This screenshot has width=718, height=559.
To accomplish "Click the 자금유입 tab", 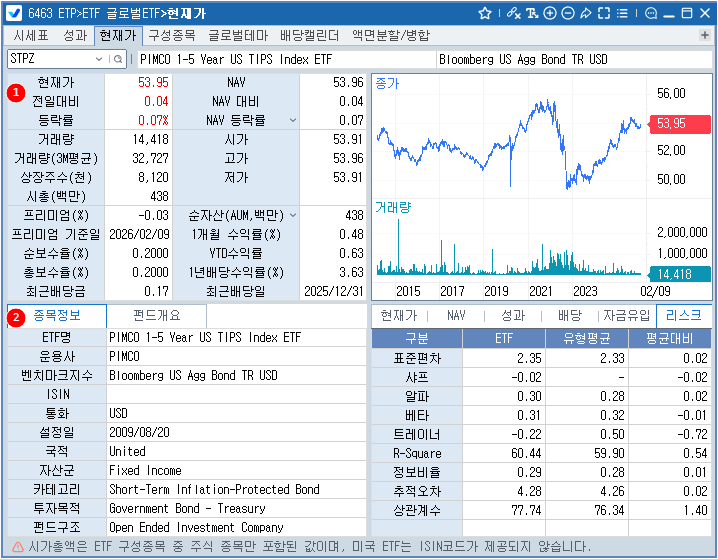I will 626,315.
